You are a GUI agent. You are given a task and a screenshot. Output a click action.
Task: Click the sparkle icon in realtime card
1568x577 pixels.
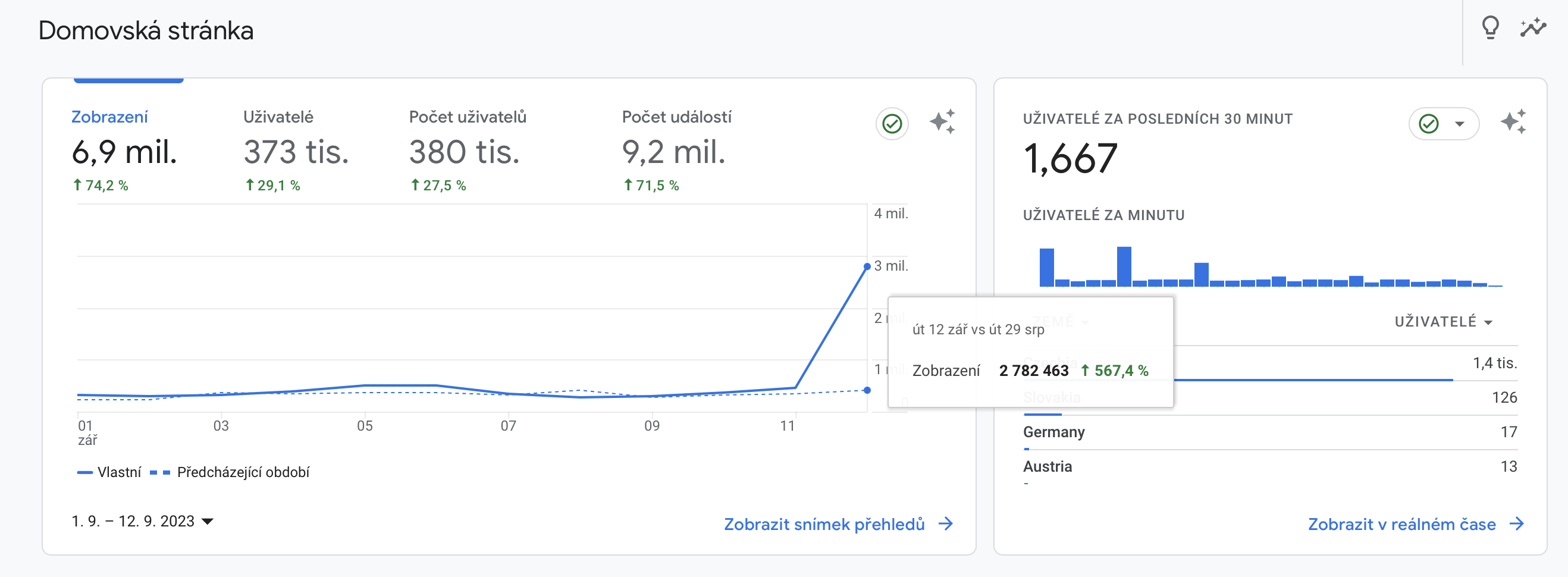[x=1513, y=122]
